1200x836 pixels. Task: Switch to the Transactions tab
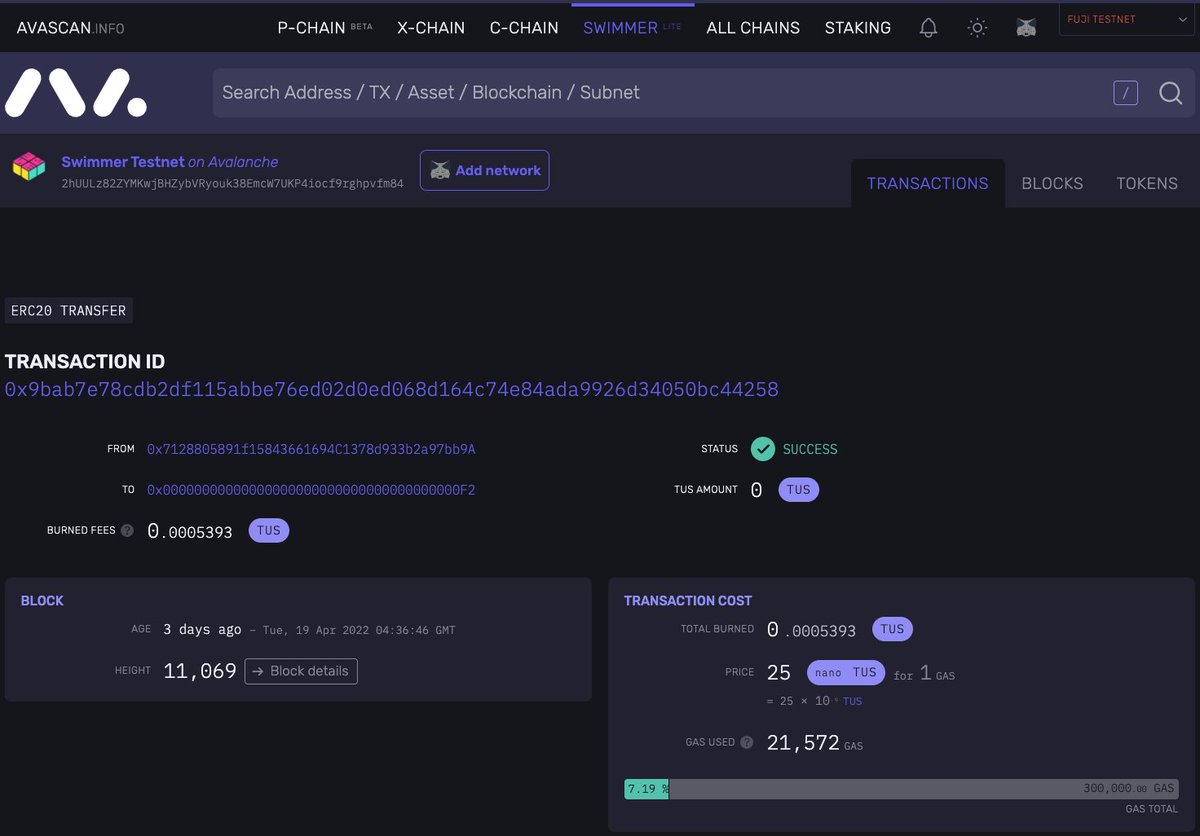coord(928,183)
